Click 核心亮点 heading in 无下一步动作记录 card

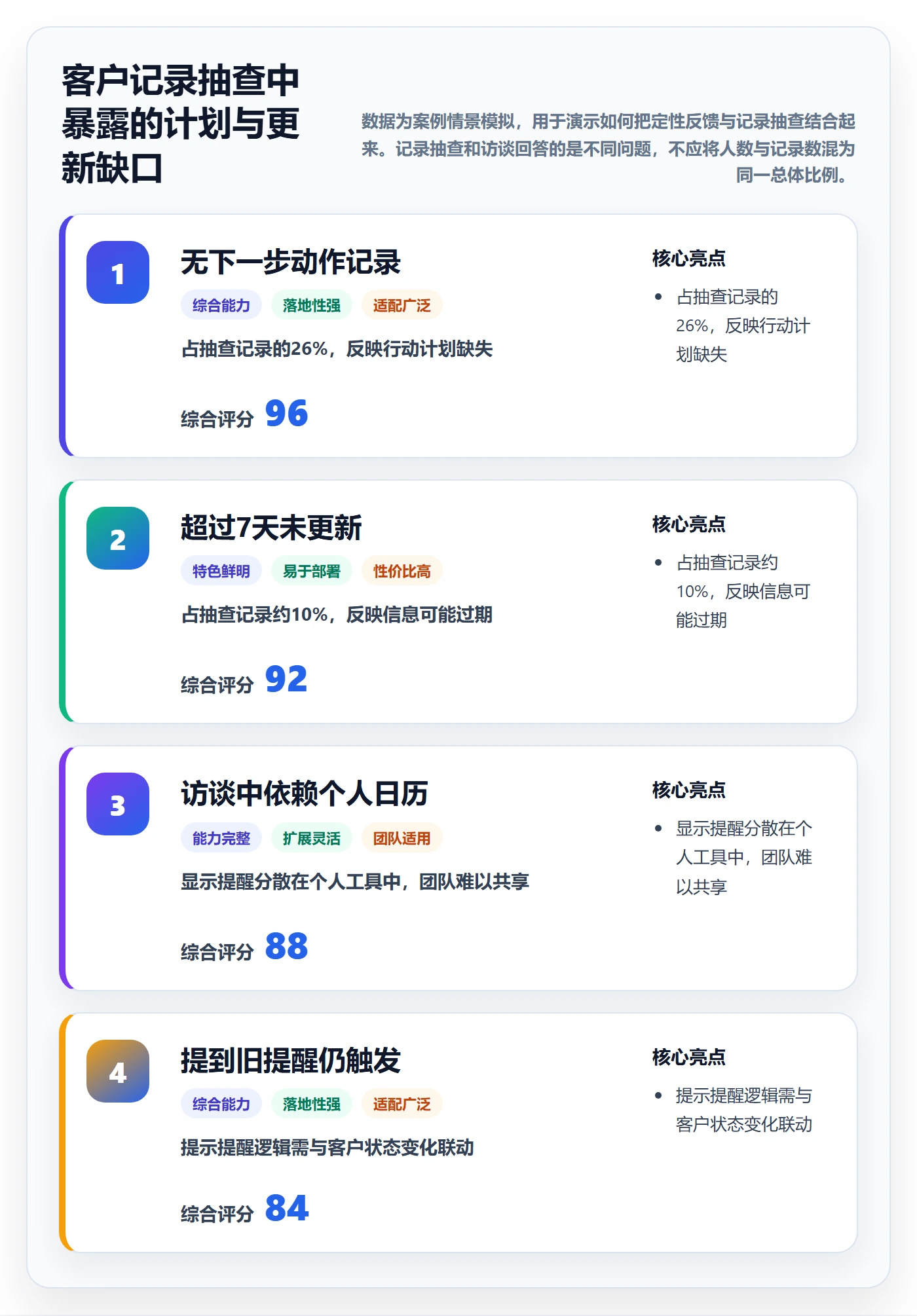[x=689, y=259]
